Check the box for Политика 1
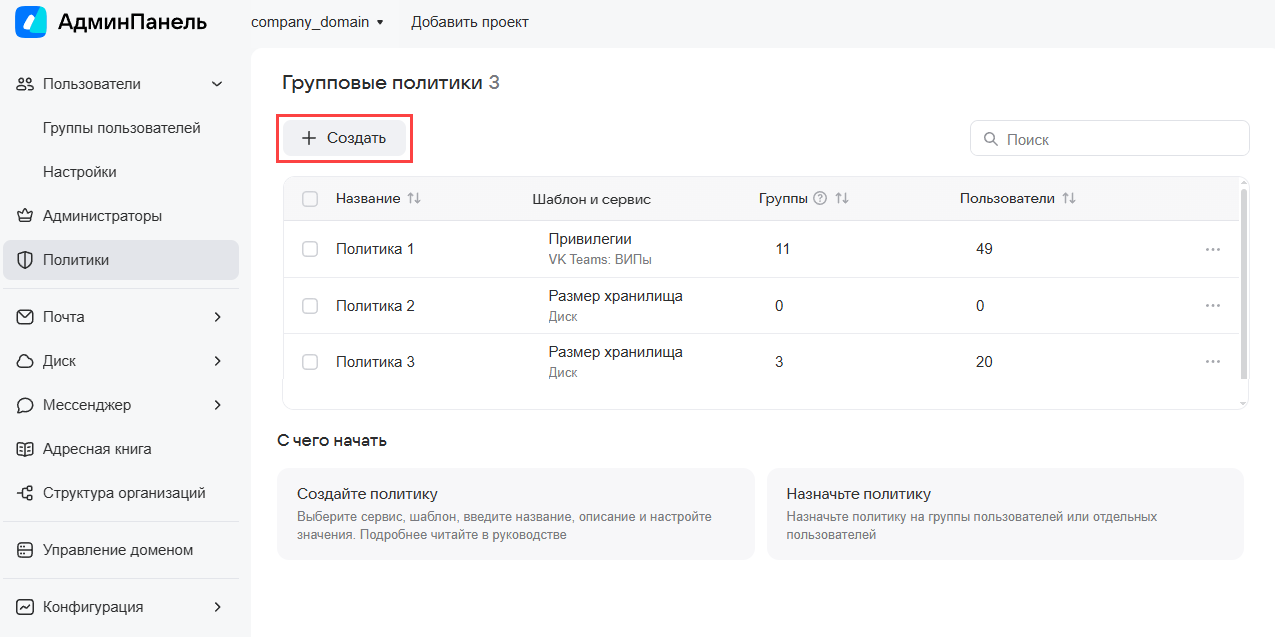1275x637 pixels. (310, 249)
